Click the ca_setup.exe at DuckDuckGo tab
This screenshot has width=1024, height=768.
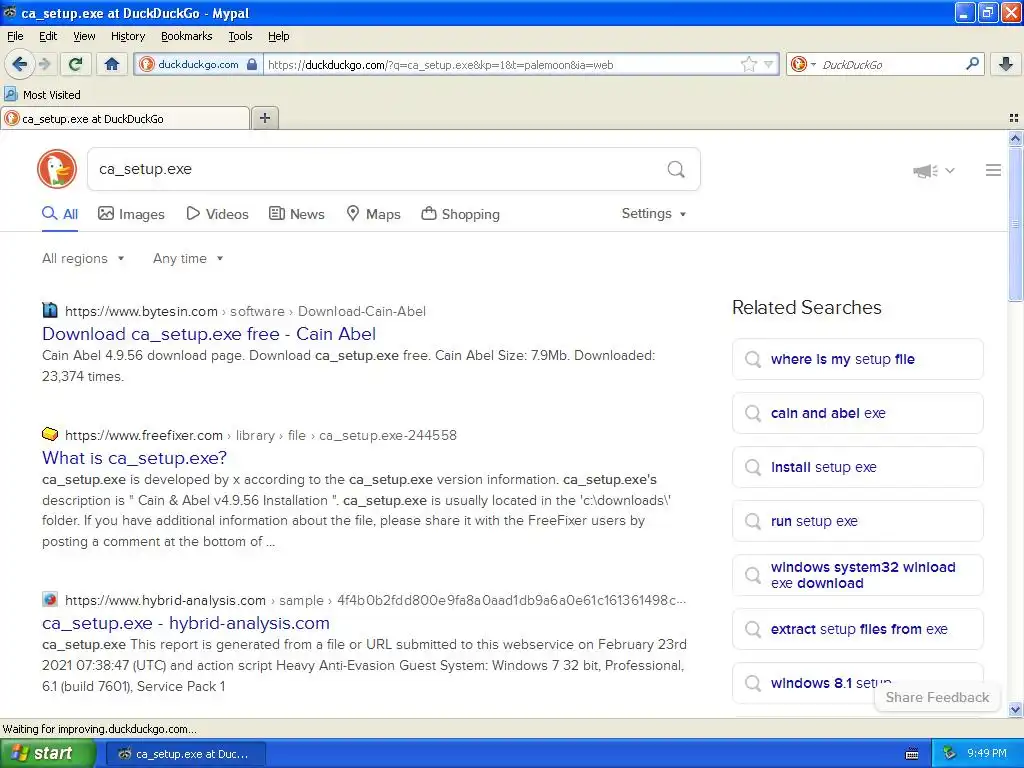125,118
